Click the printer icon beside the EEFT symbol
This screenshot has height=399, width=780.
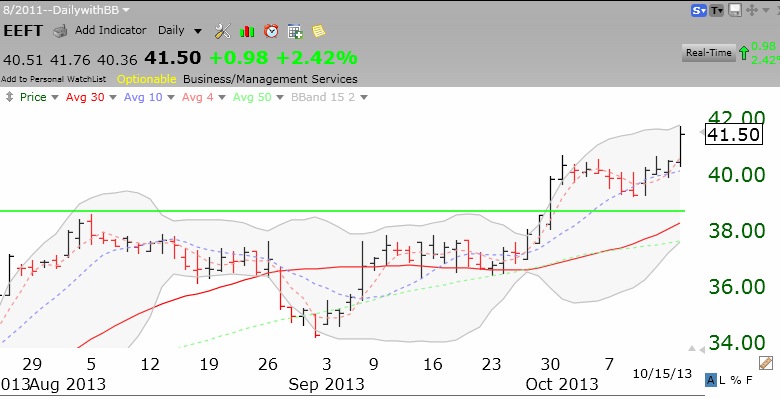click(60, 31)
